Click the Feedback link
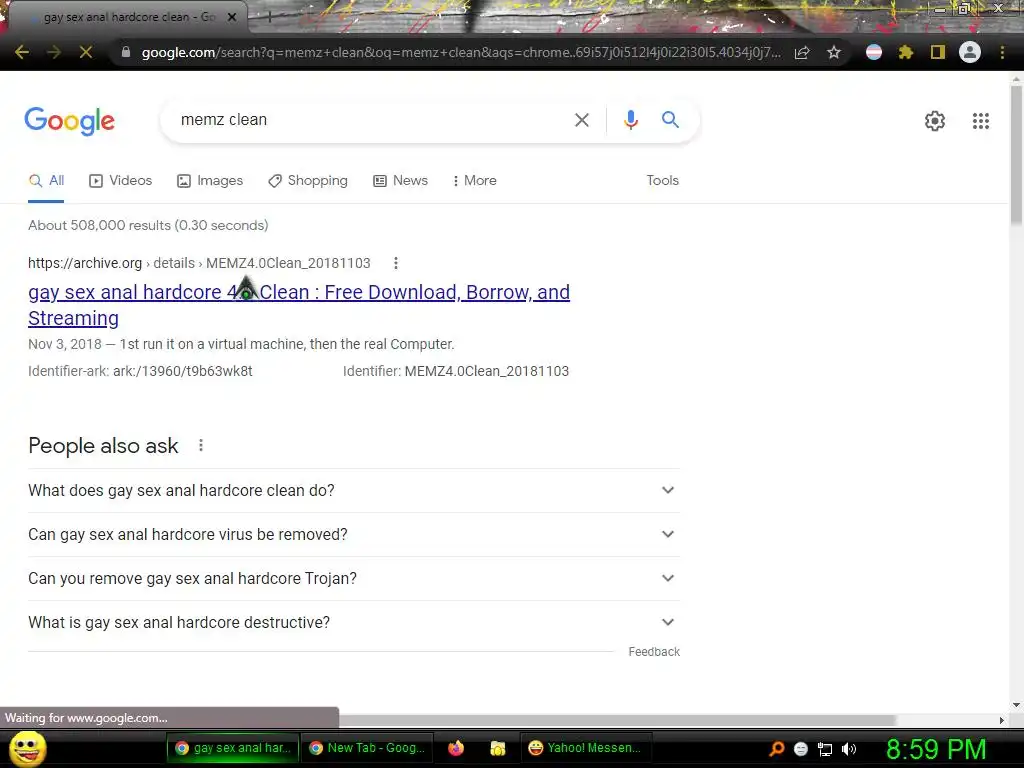Screen dimensions: 1024x768 tap(654, 652)
